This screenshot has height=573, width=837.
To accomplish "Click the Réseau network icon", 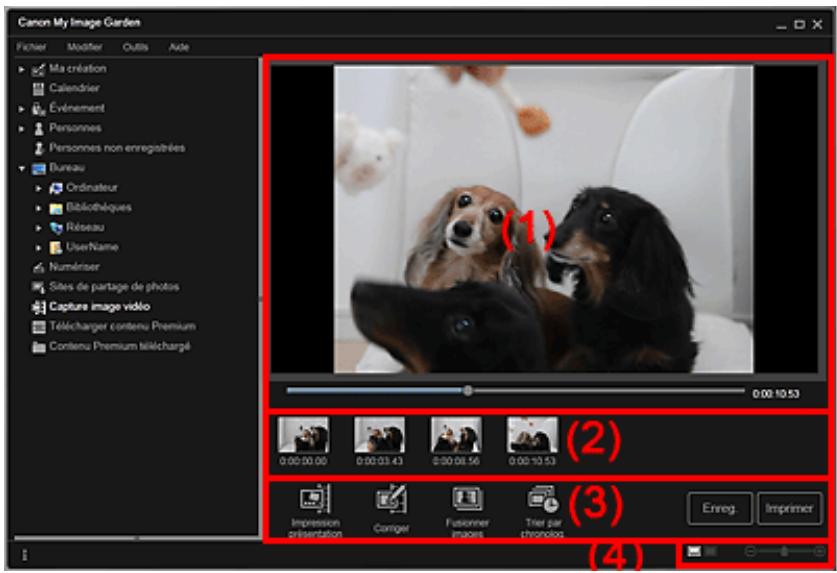I will pyautogui.click(x=56, y=228).
